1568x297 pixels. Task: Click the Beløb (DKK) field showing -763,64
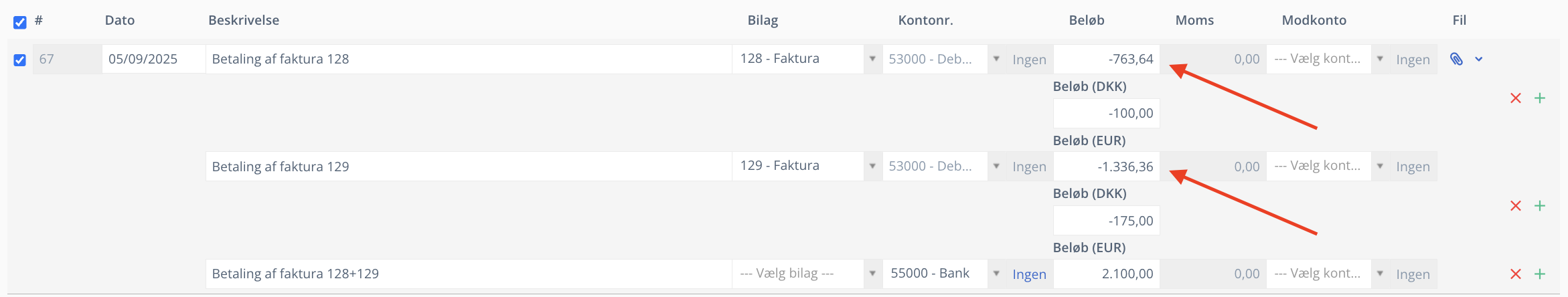pos(1106,59)
